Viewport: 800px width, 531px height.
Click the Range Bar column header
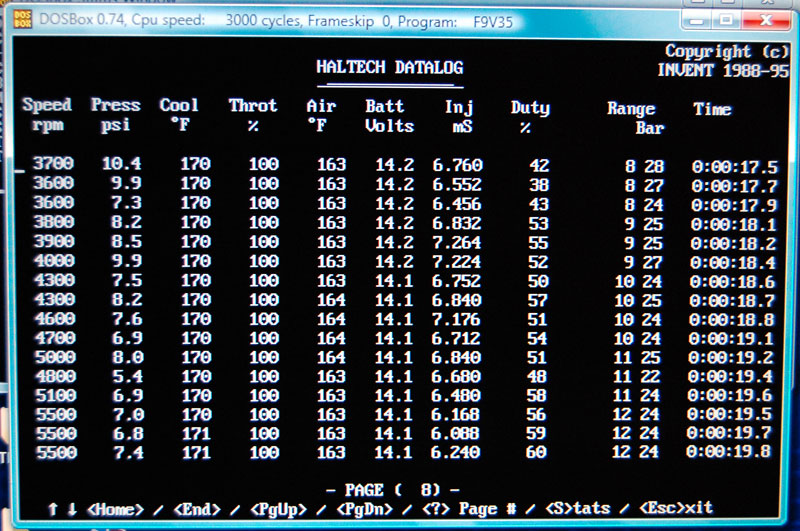pos(635,118)
